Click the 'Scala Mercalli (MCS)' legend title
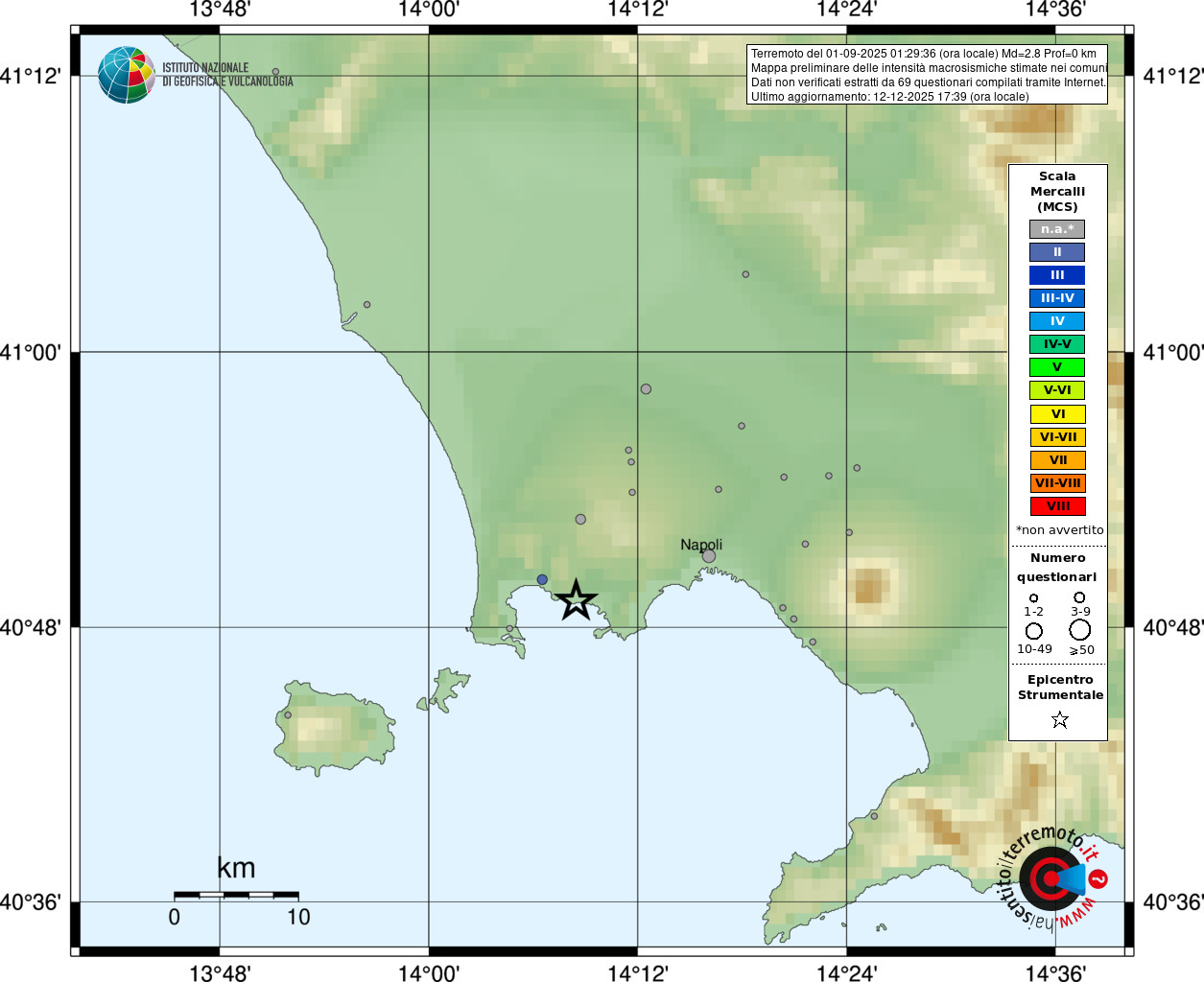This screenshot has height=982, width=1204. point(1057,192)
